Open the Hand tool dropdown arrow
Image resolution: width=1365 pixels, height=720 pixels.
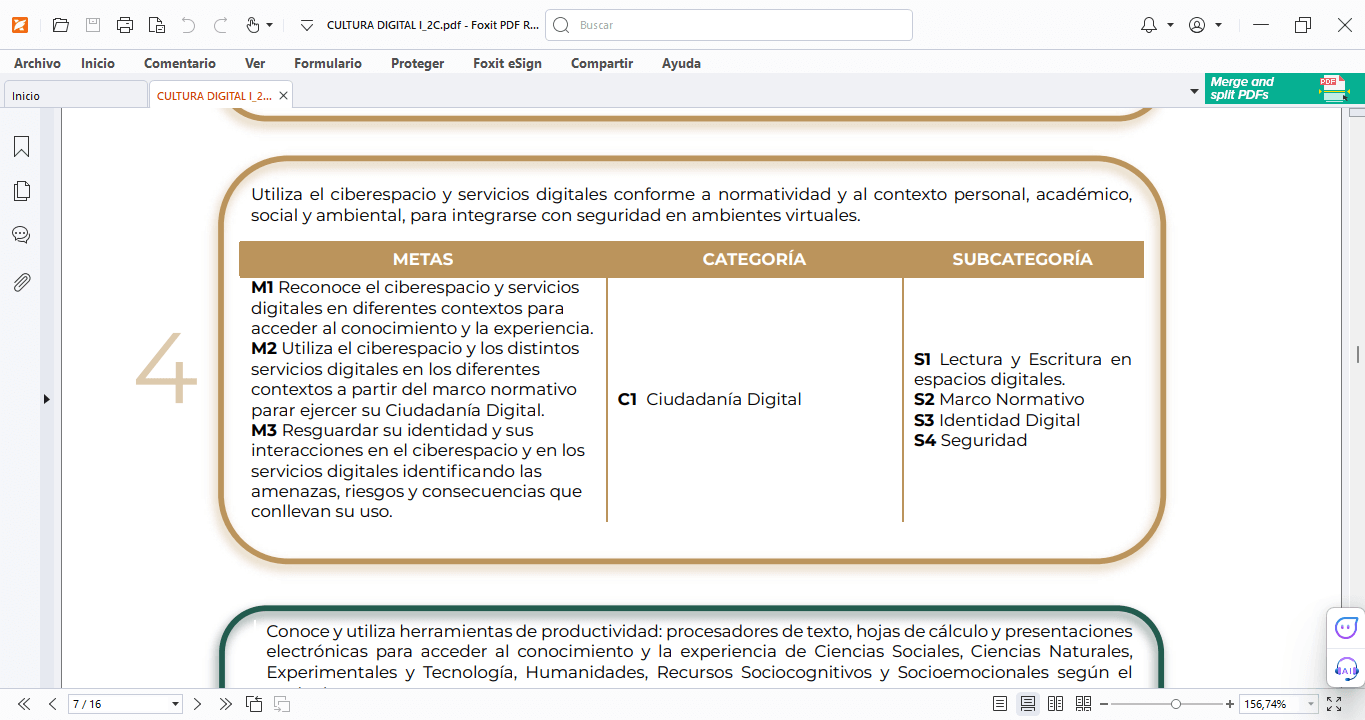click(270, 25)
